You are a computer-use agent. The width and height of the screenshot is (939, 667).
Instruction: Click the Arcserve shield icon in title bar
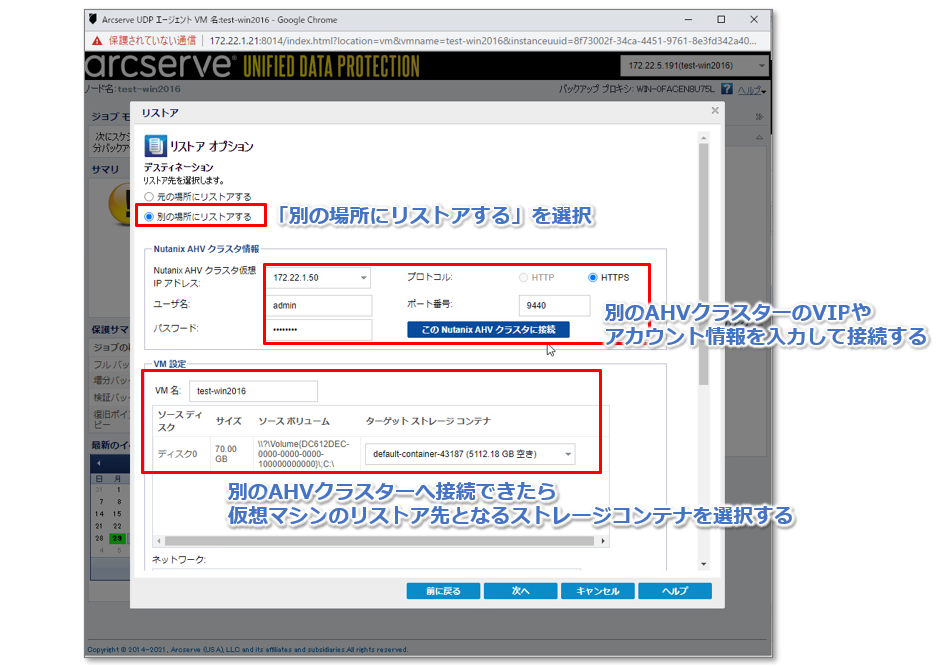93,19
